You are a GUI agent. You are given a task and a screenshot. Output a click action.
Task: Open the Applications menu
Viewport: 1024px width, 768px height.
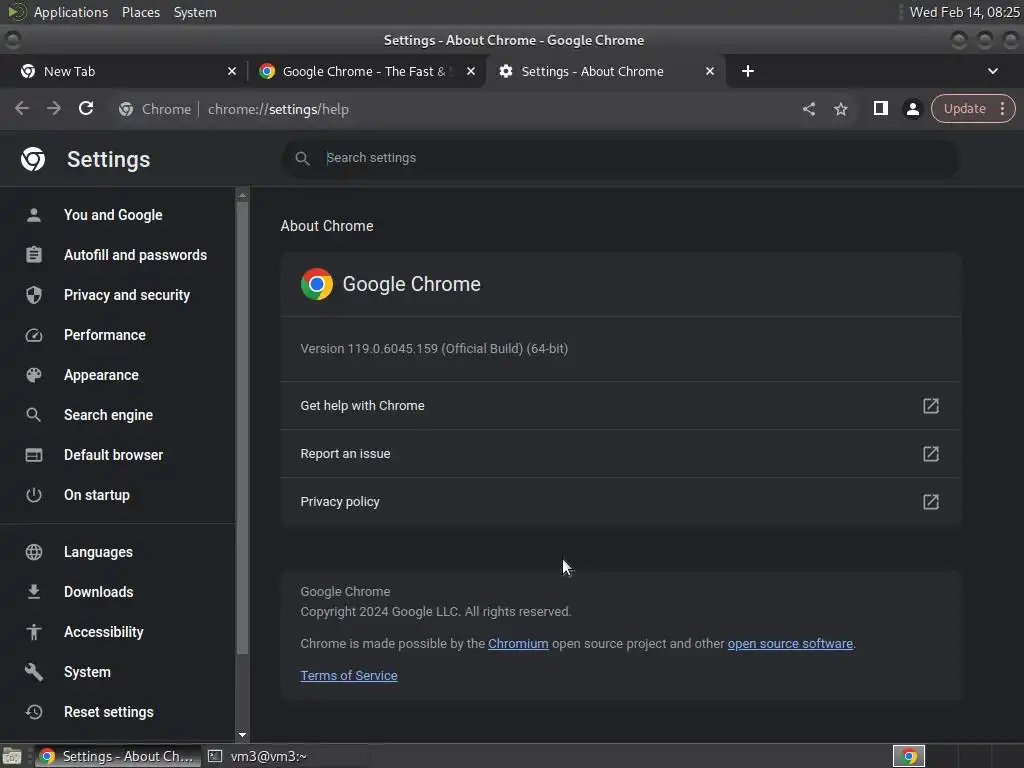click(71, 12)
